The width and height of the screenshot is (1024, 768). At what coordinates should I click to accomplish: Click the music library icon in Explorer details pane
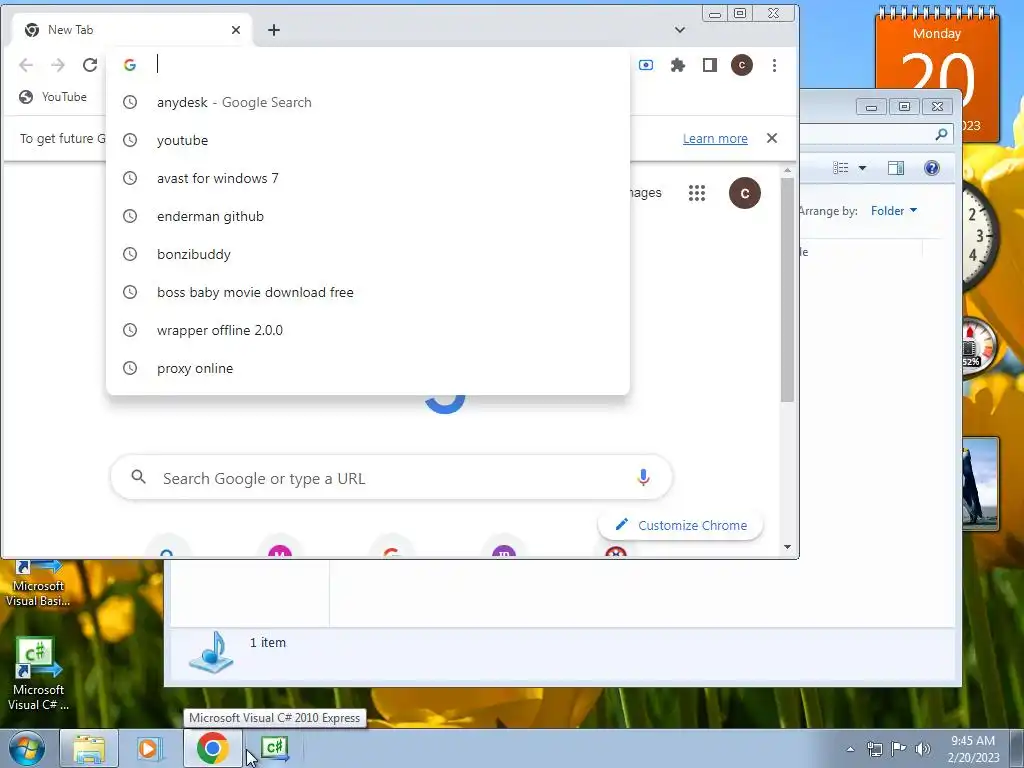coord(212,652)
